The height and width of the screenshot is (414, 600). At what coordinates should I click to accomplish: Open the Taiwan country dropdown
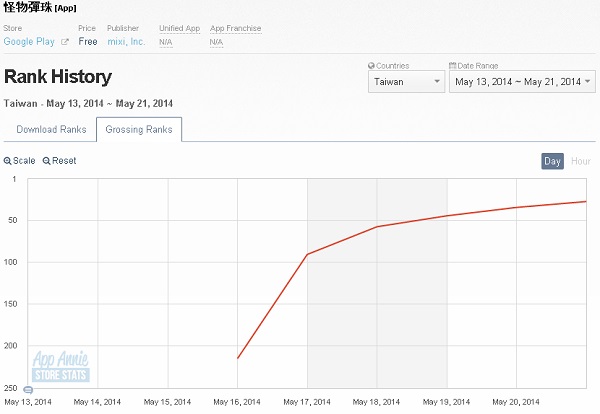405,82
